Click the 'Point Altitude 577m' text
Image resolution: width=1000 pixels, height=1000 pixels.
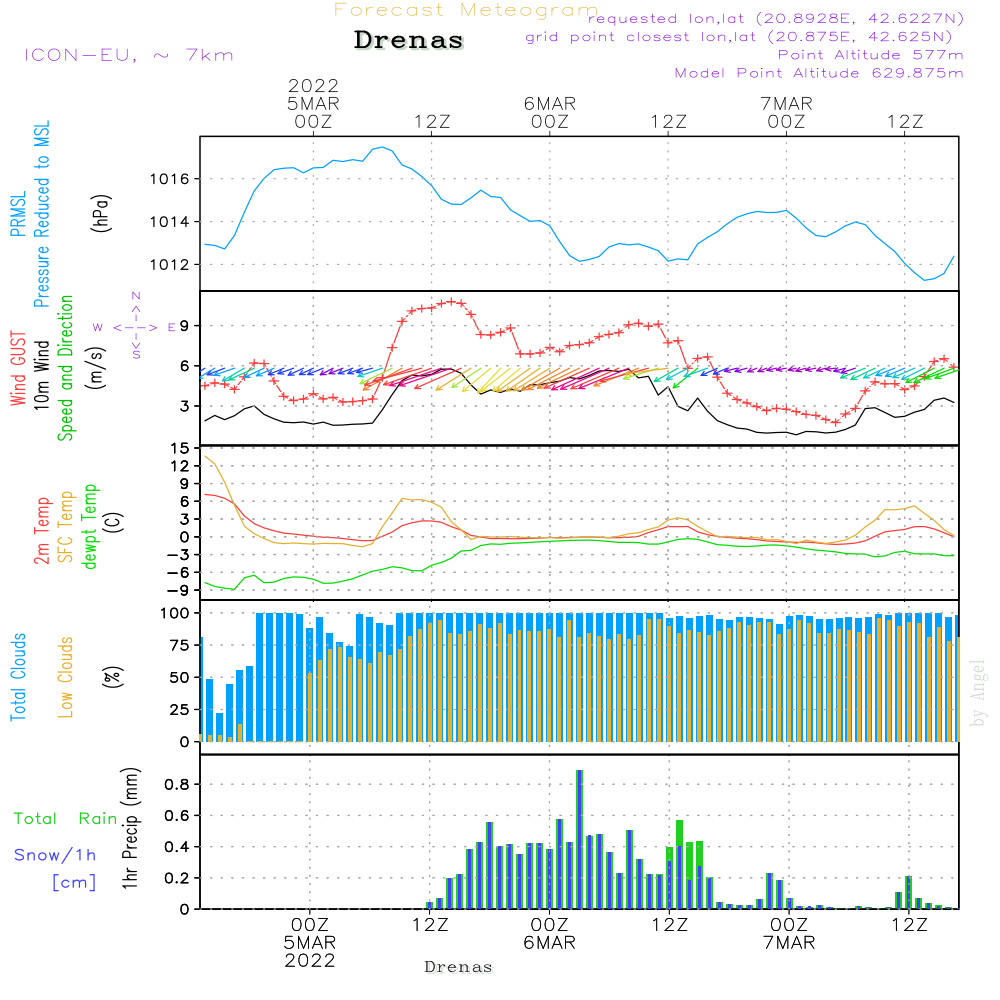pyautogui.click(x=870, y=55)
